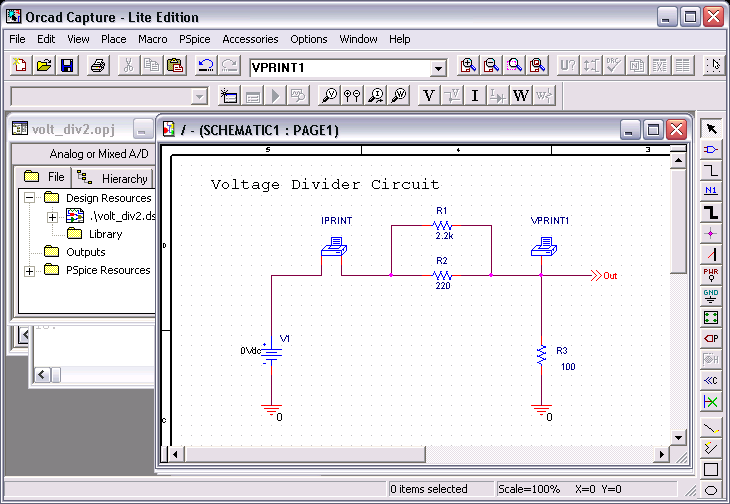Open the Place menu
730x504 pixels.
tap(114, 39)
